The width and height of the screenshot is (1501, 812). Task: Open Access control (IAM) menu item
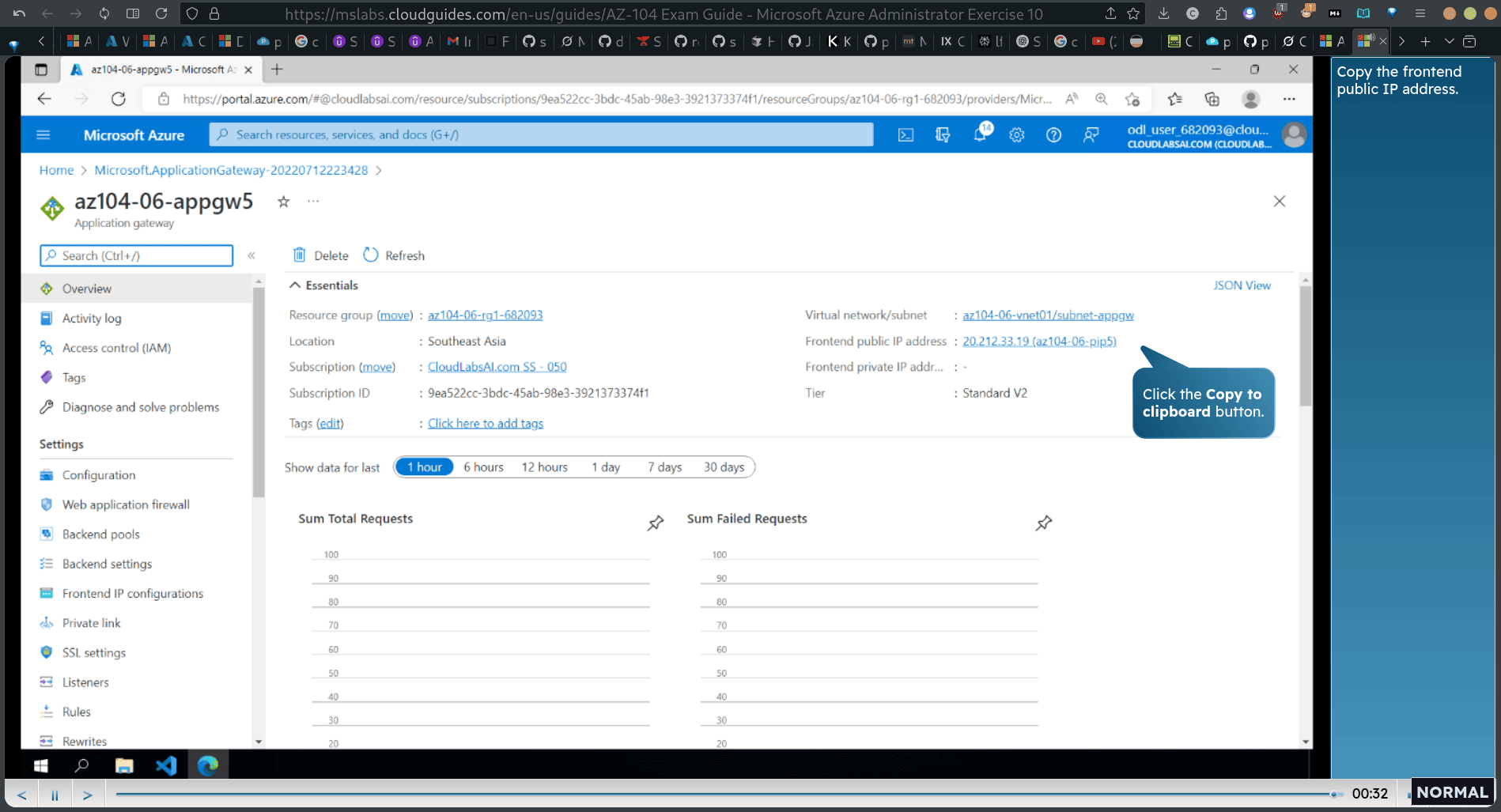(x=136, y=348)
